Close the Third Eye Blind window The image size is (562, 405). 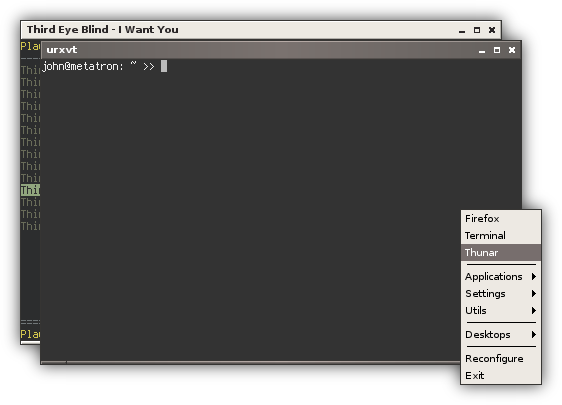point(492,30)
